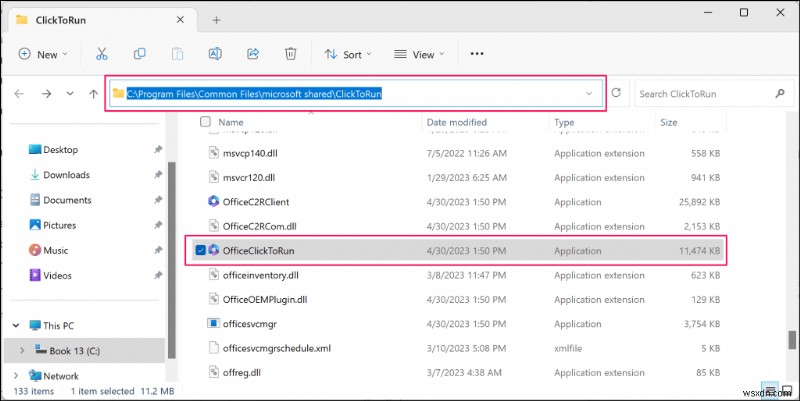Click the folder icon in address bar
This screenshot has width=800, height=401.
[118, 93]
